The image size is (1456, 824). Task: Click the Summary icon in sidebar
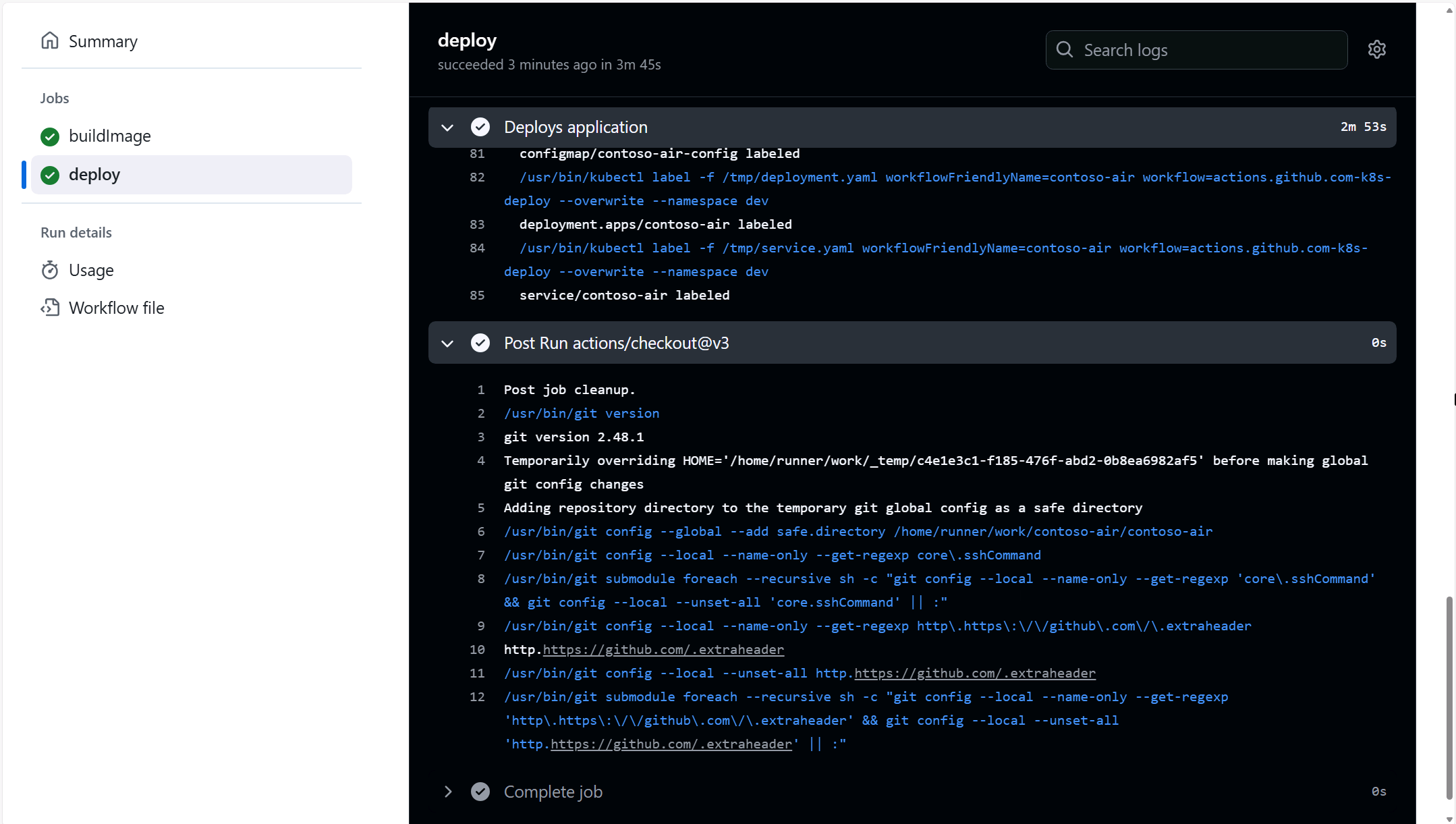[51, 40]
